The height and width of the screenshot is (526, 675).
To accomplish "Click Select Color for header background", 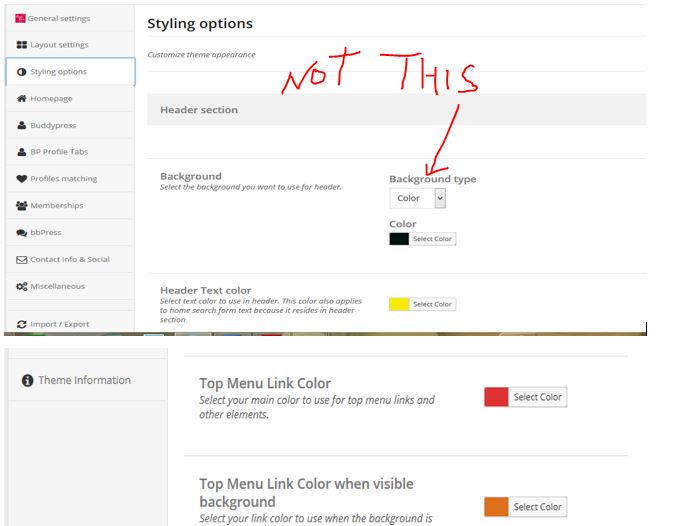I will (x=433, y=239).
